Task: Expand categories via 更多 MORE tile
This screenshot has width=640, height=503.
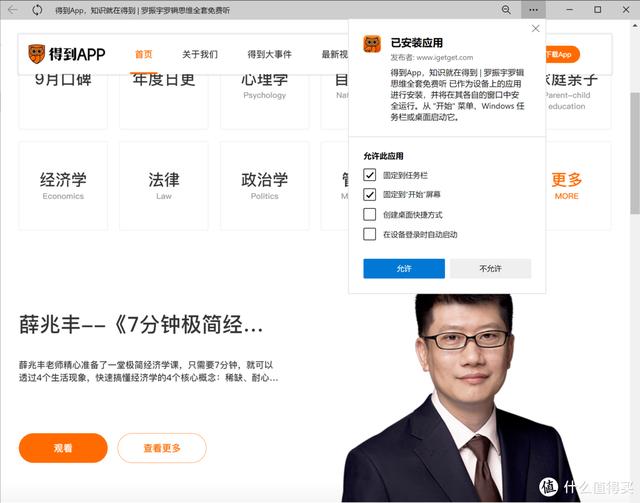Action: click(566, 185)
